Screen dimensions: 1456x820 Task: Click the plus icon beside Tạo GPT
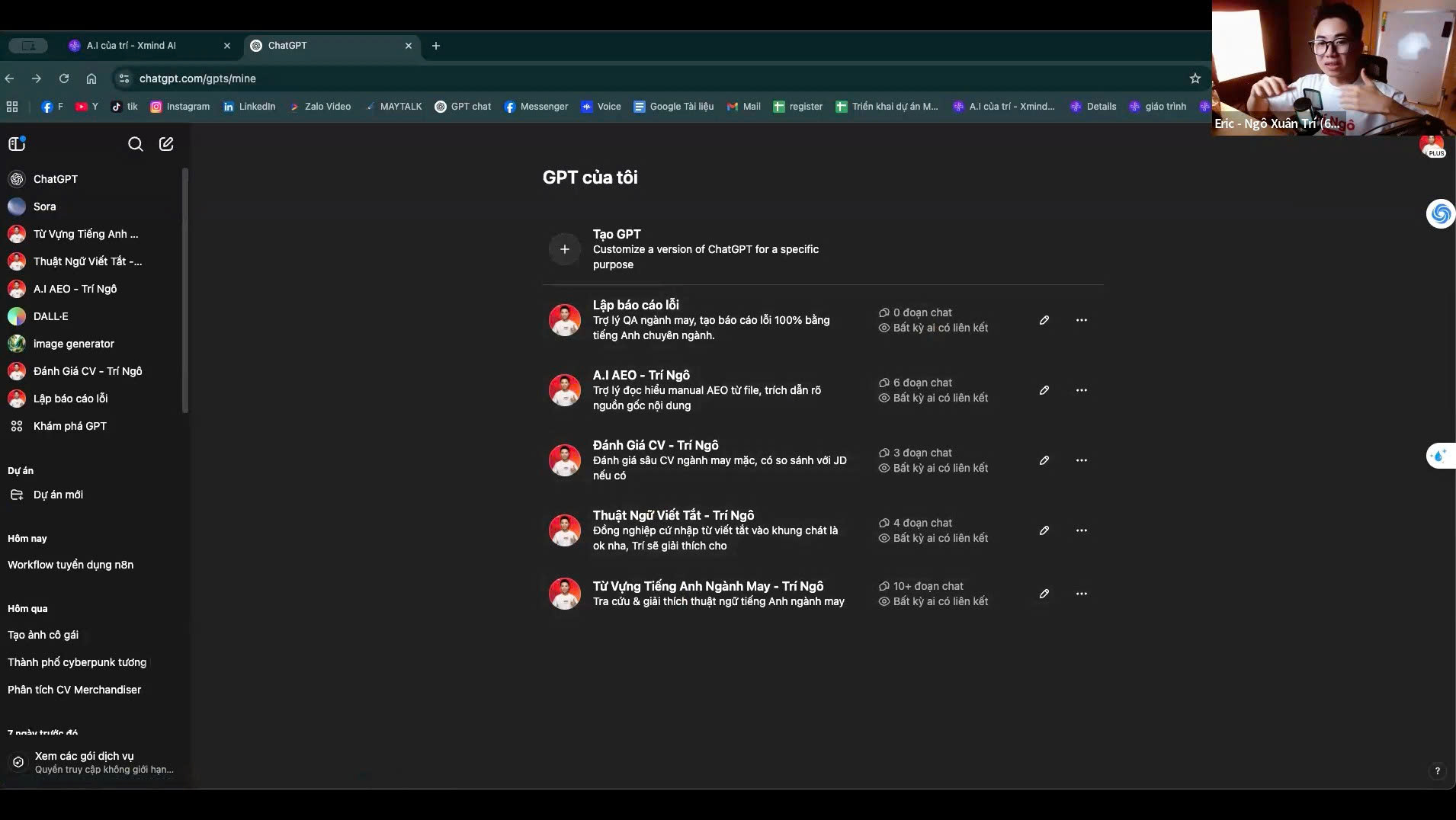[x=564, y=249]
